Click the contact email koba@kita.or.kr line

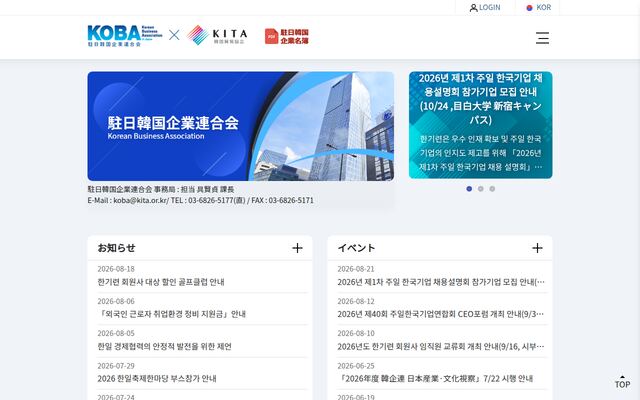[200, 200]
